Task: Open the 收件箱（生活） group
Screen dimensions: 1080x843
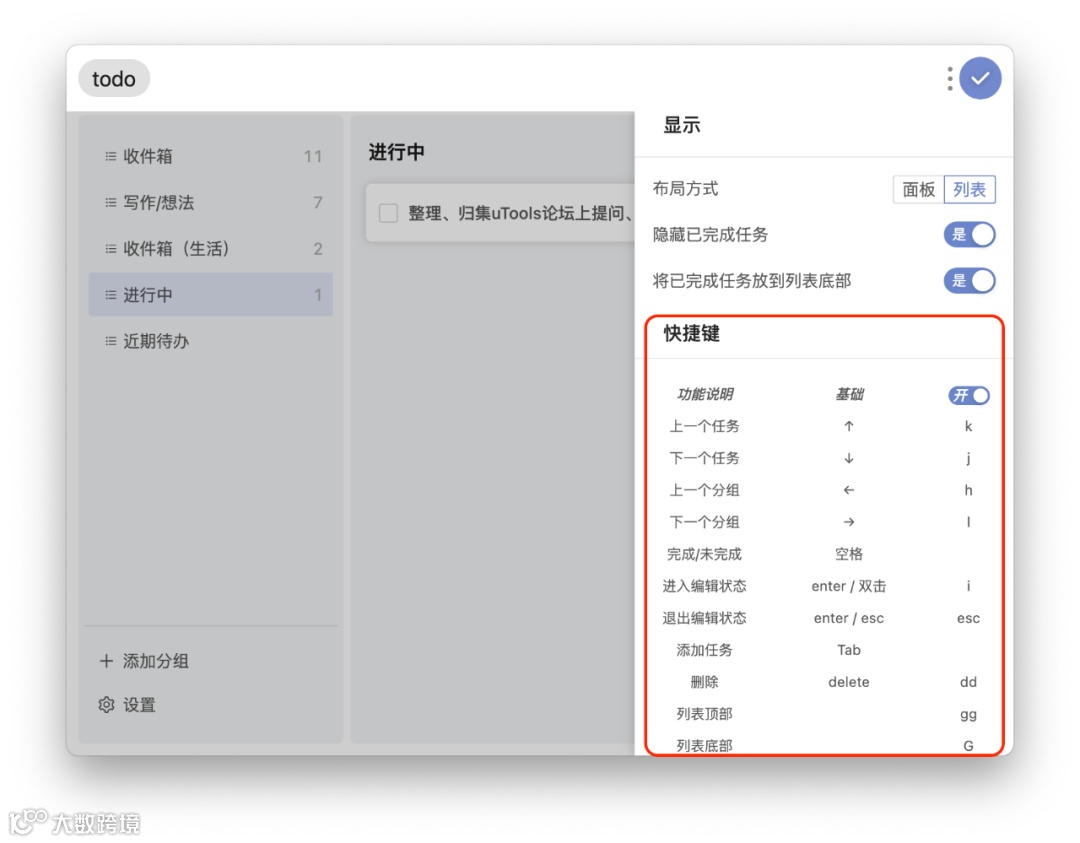Action: pyautogui.click(x=211, y=249)
